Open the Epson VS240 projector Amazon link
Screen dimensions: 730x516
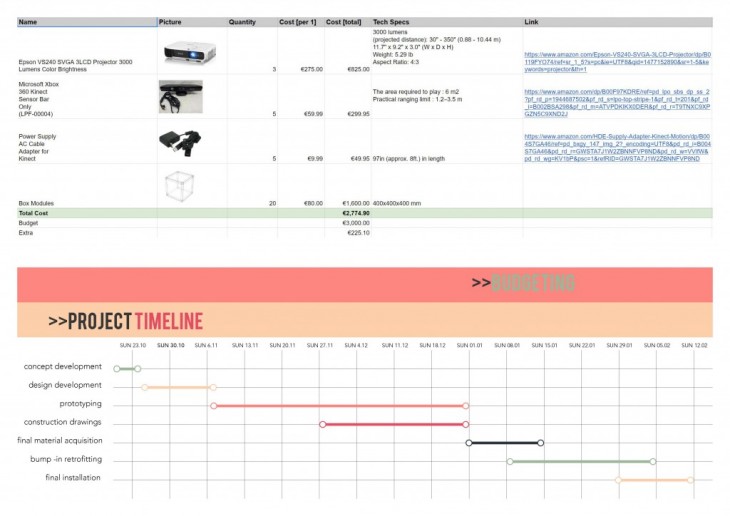tap(617, 62)
